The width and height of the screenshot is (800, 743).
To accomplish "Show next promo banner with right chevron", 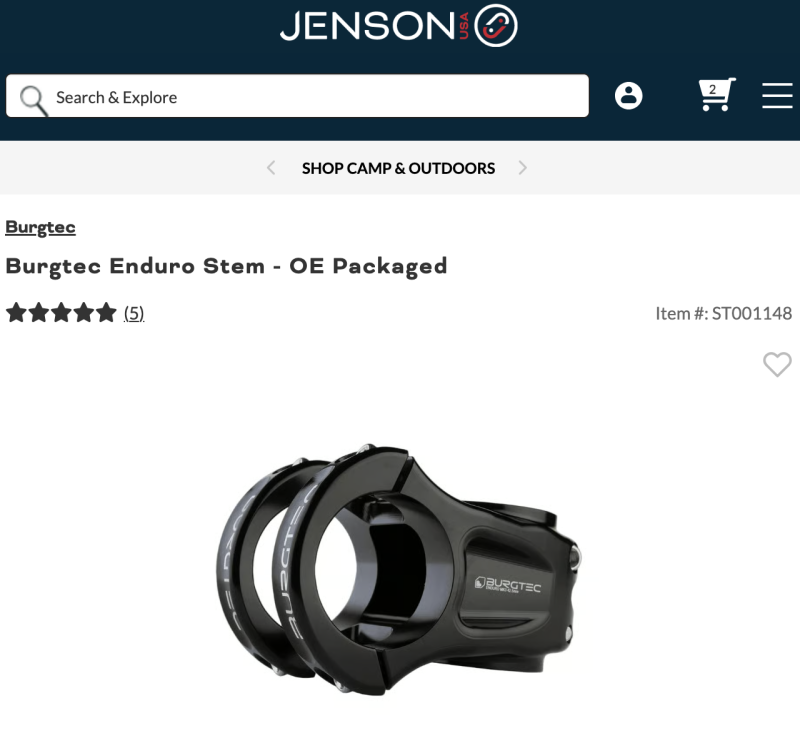I will coord(522,168).
